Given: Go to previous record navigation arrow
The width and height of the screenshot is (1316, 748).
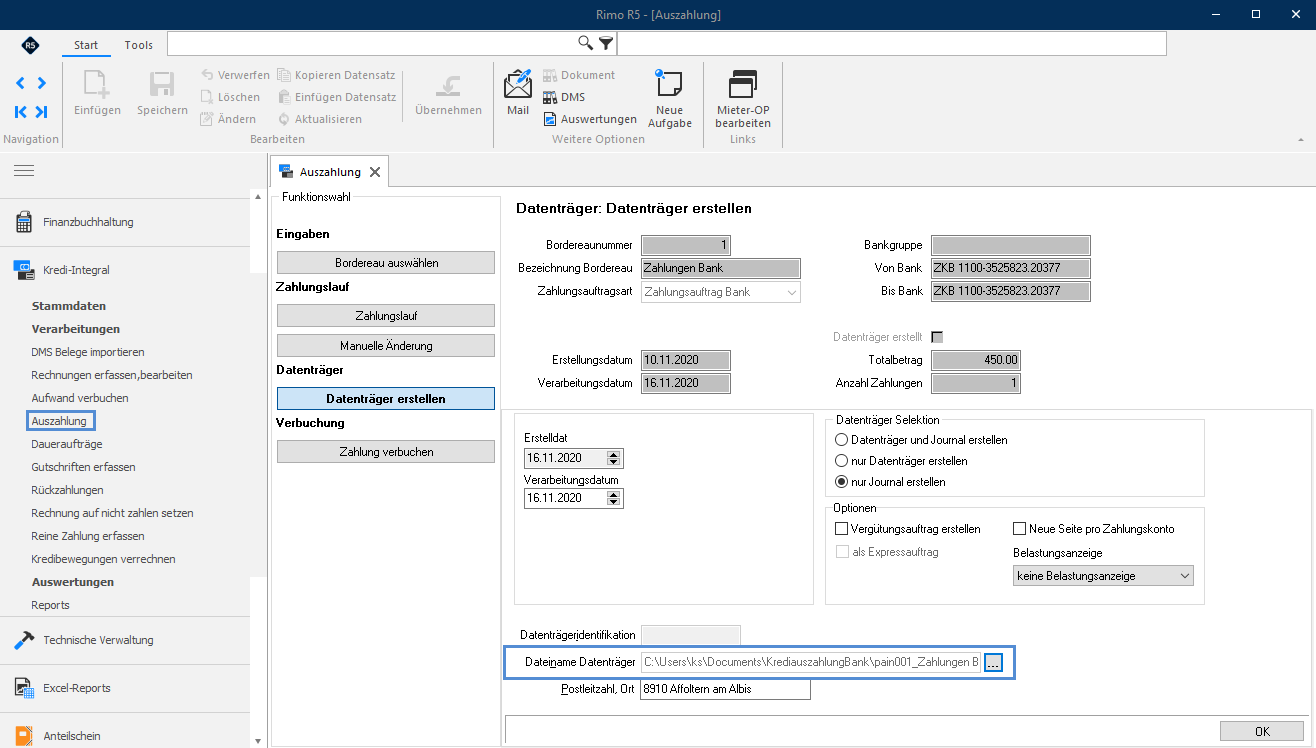Looking at the screenshot, I should point(21,83).
